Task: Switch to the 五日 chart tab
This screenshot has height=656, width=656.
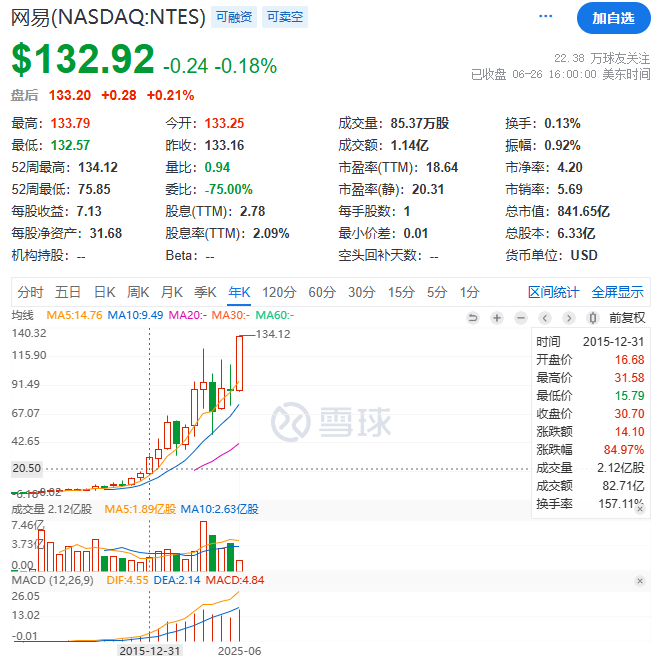Action: 68,292
